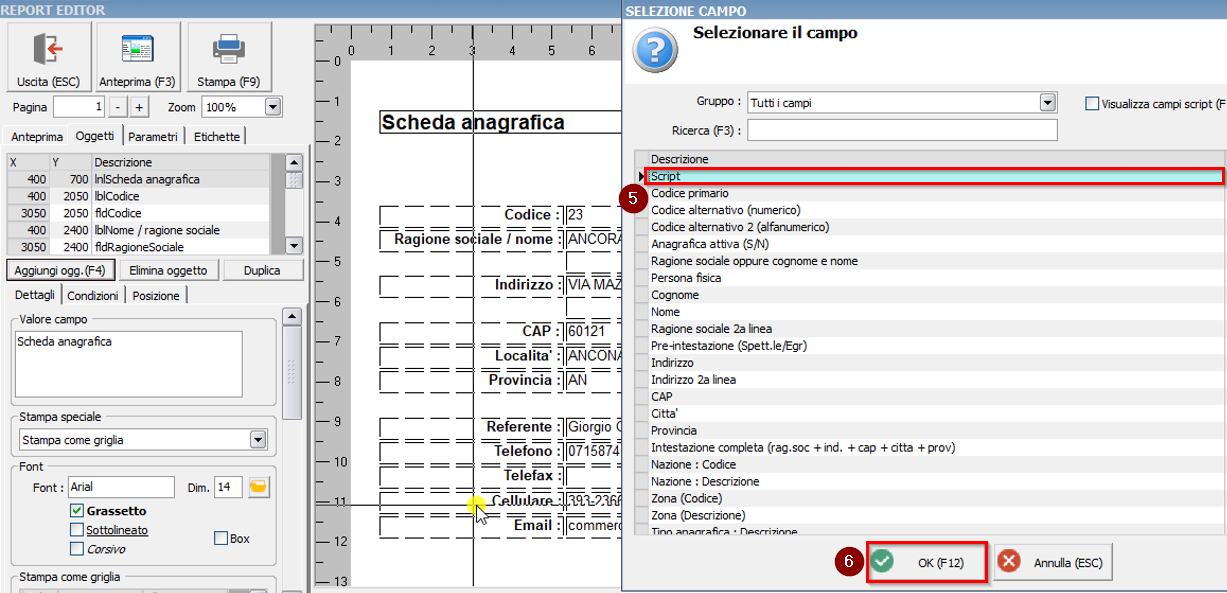Open font picker folder icon
This screenshot has height=593, width=1227.
[259, 487]
